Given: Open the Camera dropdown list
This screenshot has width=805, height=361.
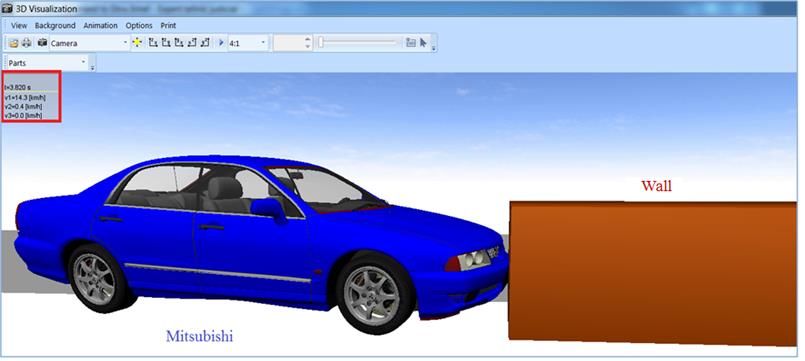Looking at the screenshot, I should (x=89, y=43).
